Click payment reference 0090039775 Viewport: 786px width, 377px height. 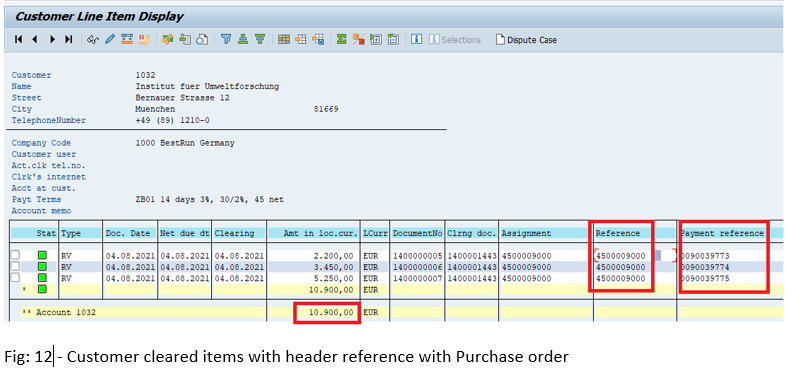(x=705, y=278)
